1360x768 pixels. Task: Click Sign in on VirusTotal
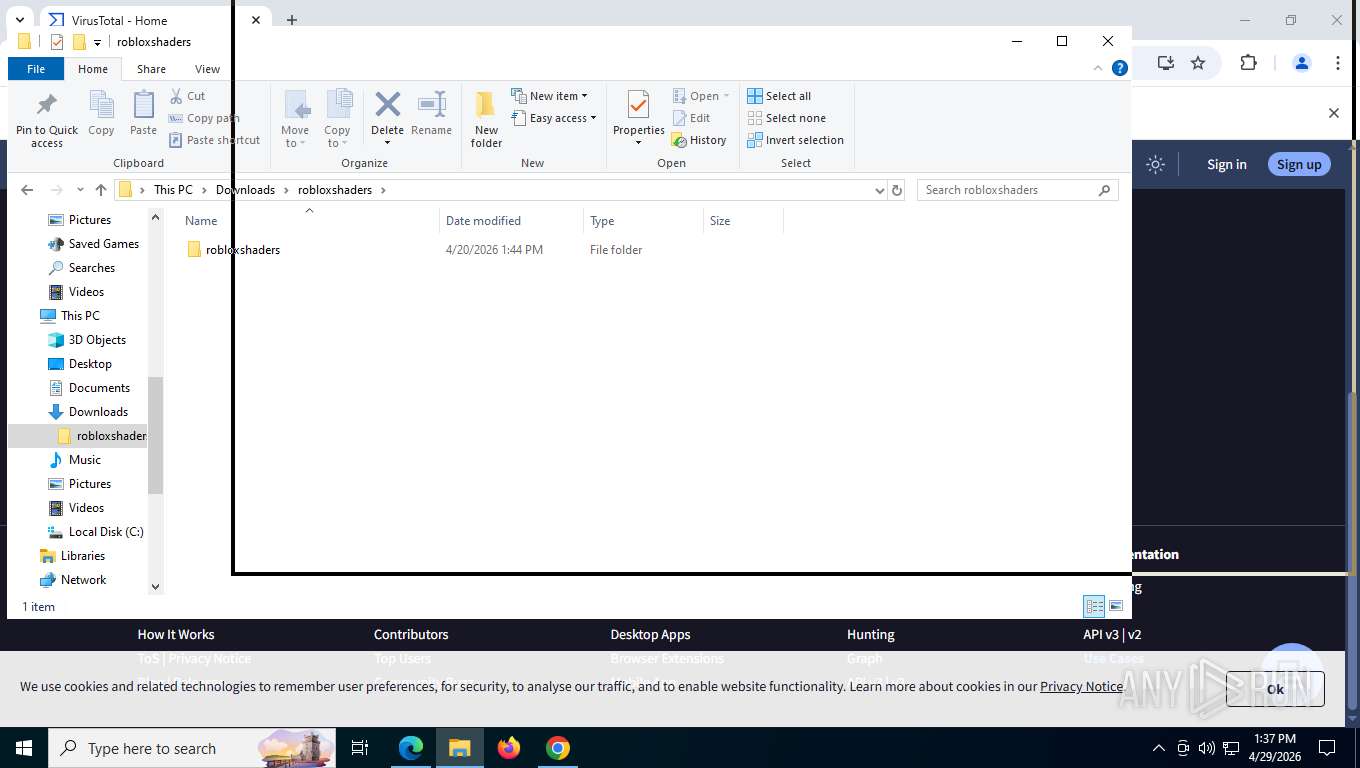point(1226,164)
